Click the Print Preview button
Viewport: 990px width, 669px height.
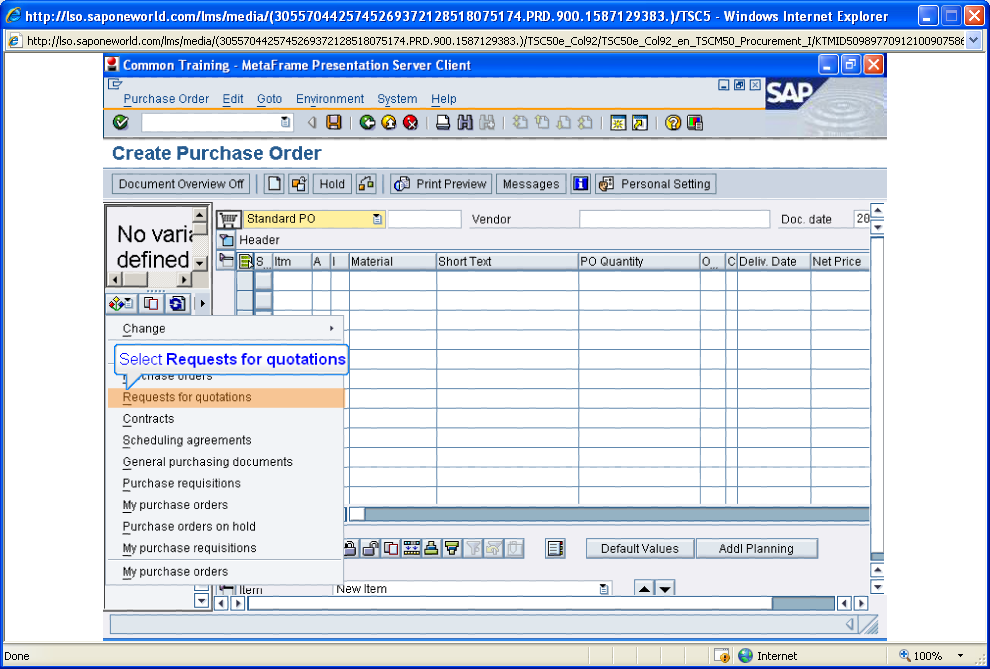point(441,184)
